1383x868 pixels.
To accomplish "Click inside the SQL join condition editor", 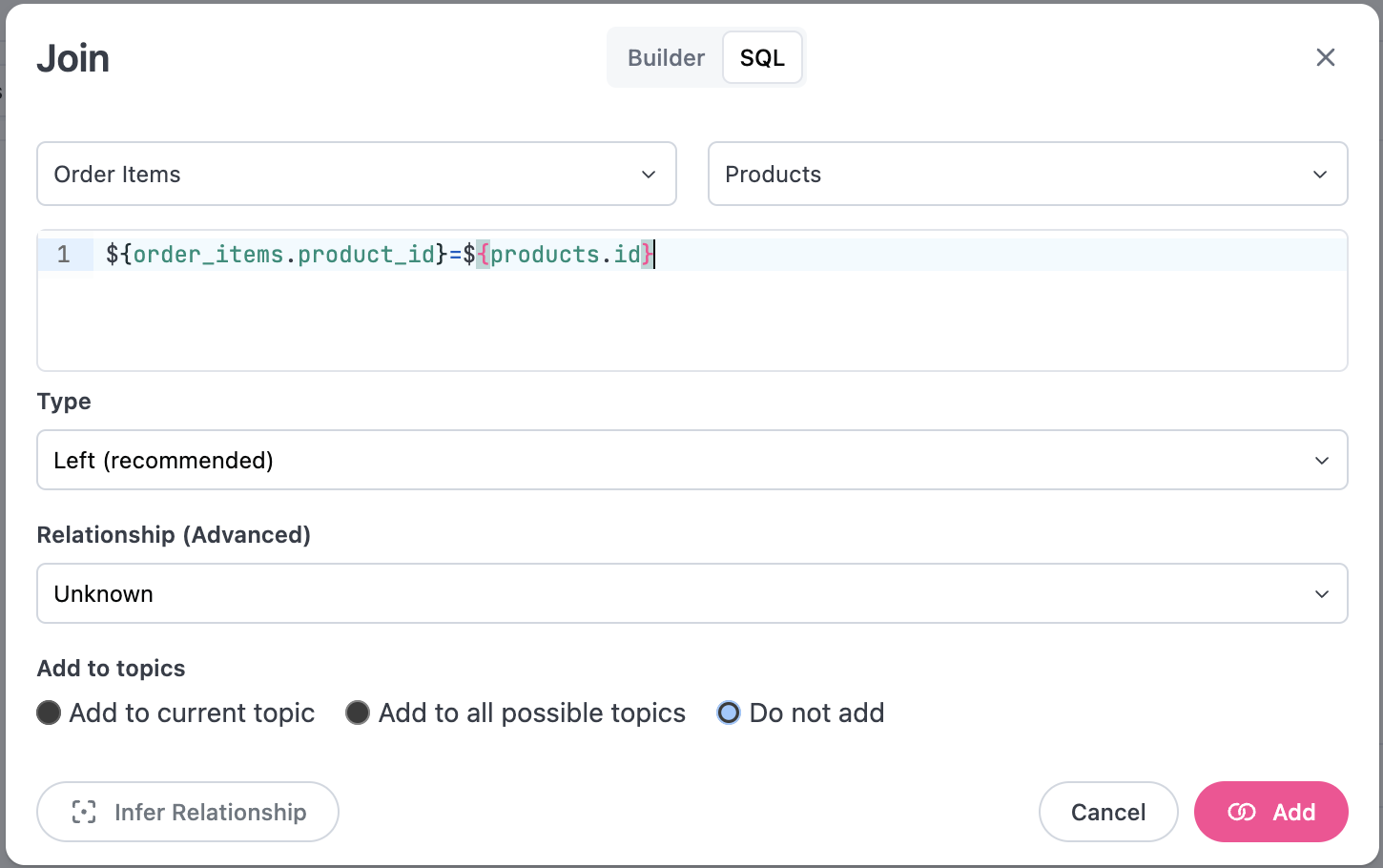I will pos(715,315).
